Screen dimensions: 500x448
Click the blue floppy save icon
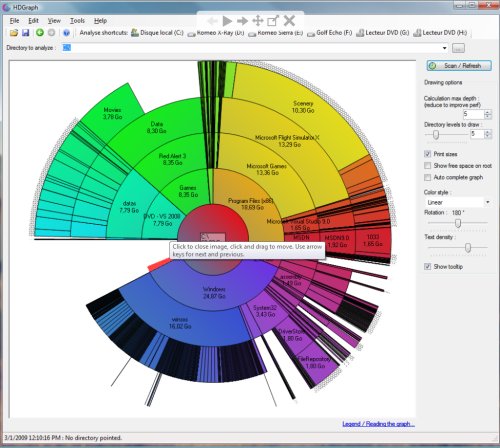click(x=26, y=33)
